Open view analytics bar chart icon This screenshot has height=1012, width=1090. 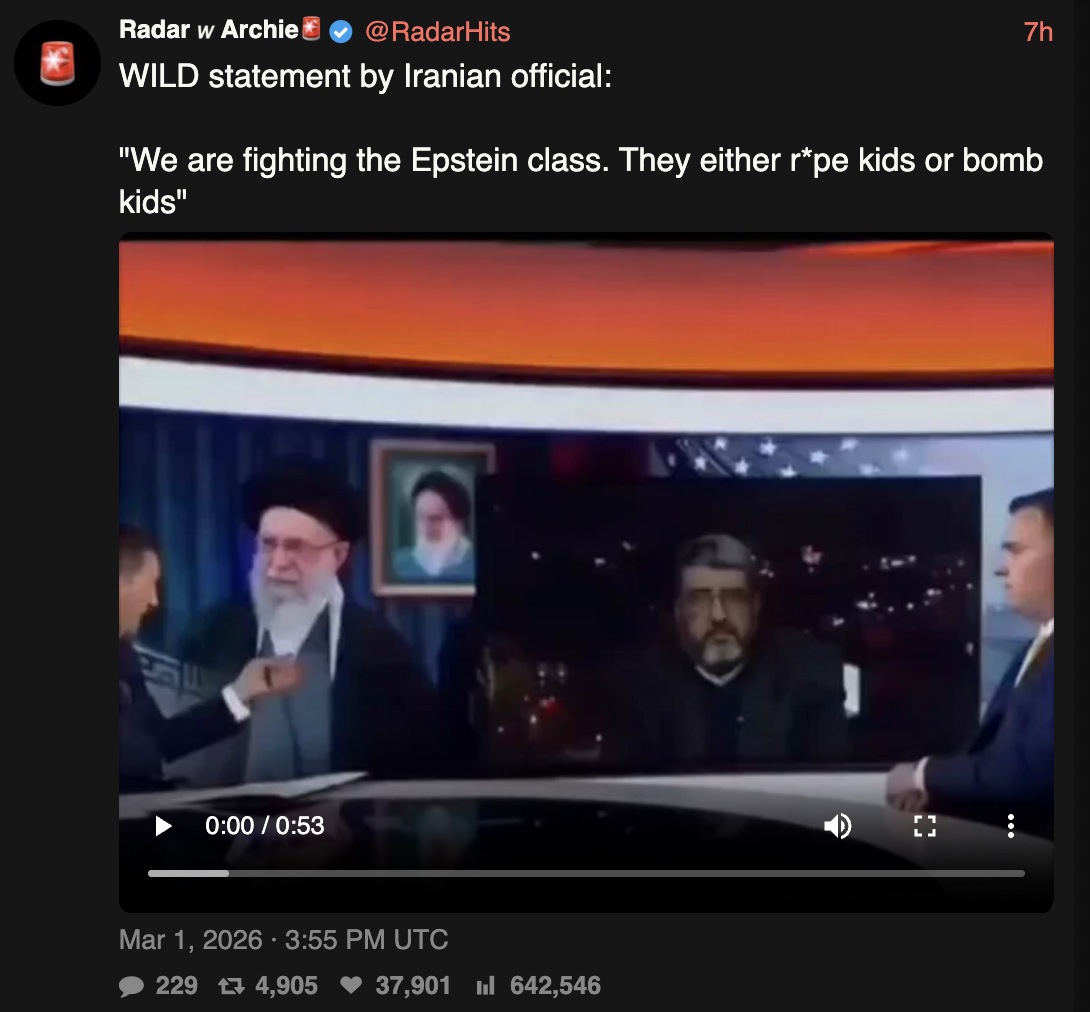pos(485,986)
